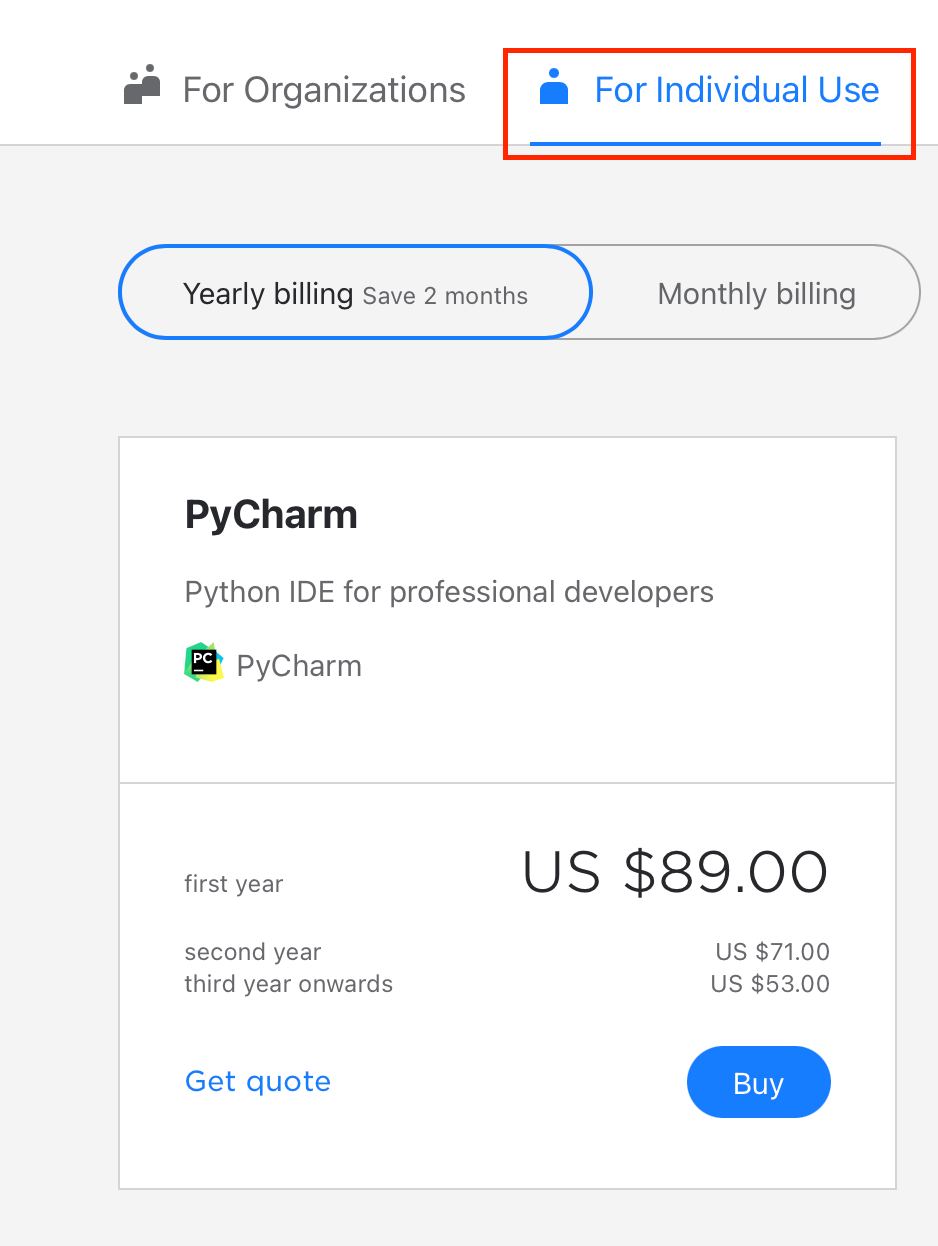938x1246 pixels.
Task: Click the bold PyCharm card heading
Action: click(271, 515)
